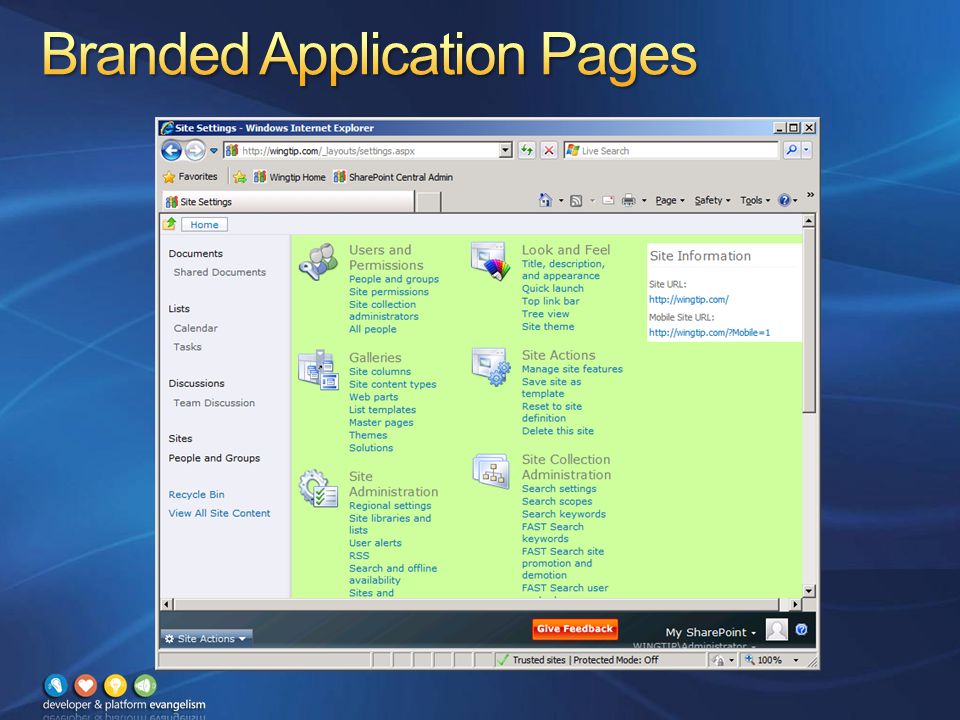Click the IE Help question mark icon
Viewport: 960px width, 720px height.
click(784, 200)
